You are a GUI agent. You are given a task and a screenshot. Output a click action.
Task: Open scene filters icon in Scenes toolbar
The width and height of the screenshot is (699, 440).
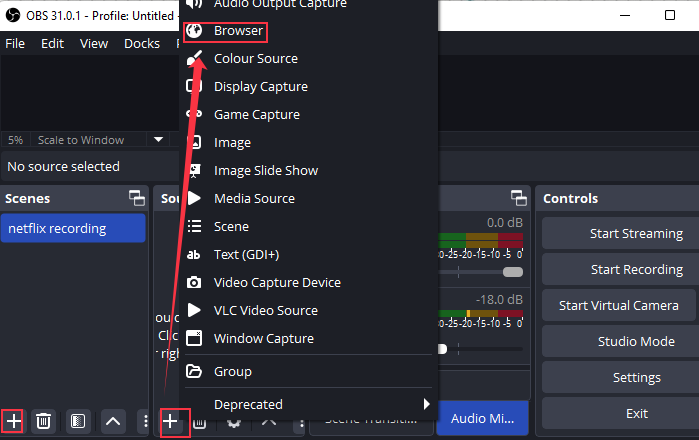click(78, 421)
